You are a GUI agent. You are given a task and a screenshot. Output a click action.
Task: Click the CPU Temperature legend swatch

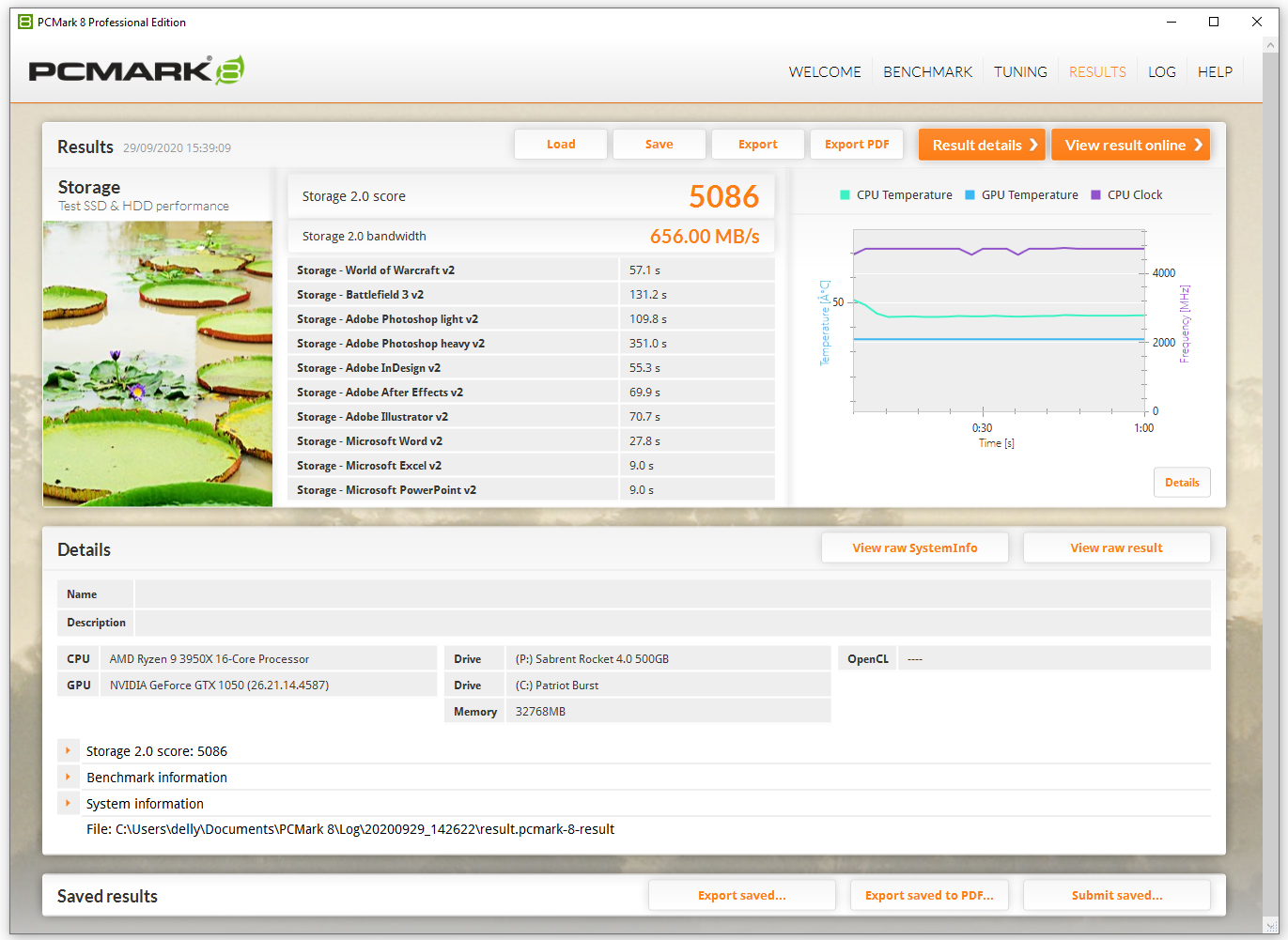point(845,195)
